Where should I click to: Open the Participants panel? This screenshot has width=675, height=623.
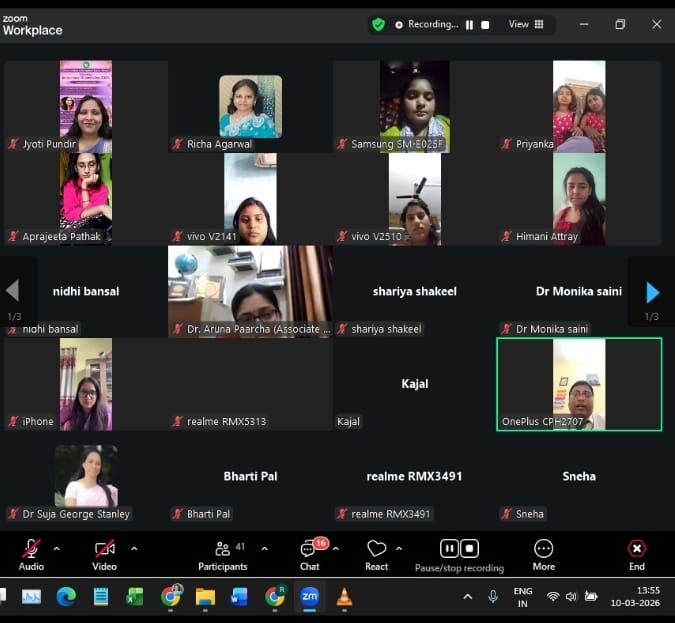pyautogui.click(x=222, y=554)
